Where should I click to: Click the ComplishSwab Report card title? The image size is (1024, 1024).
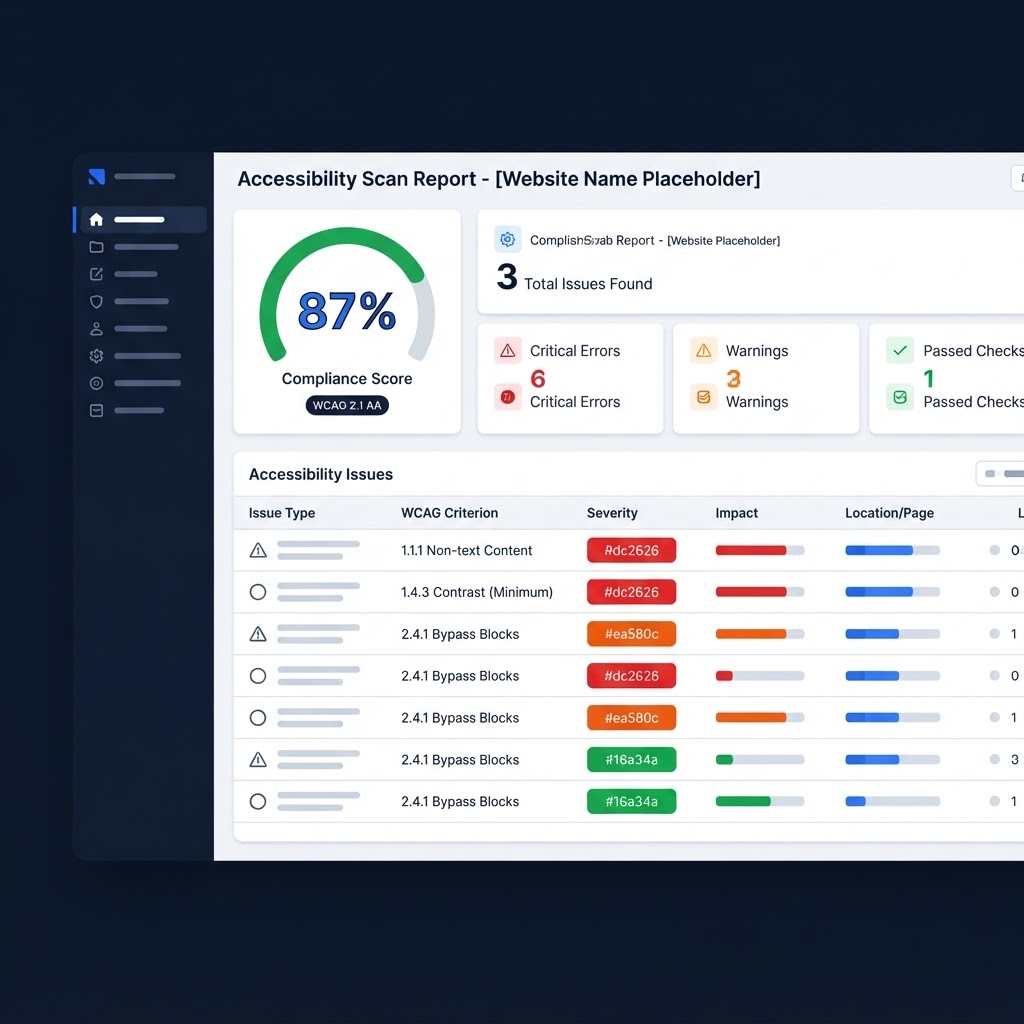654,240
